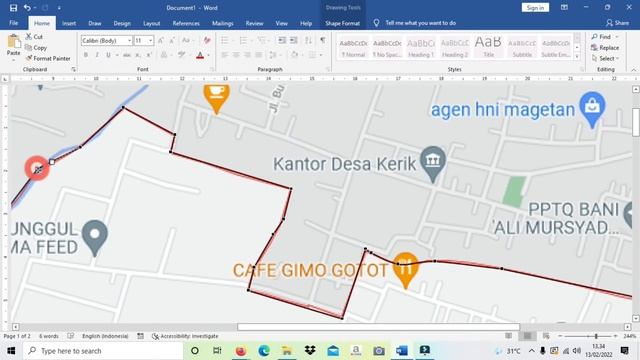The image size is (640, 360).
Task: Click the Find button
Action: pyautogui.click(x=601, y=37)
